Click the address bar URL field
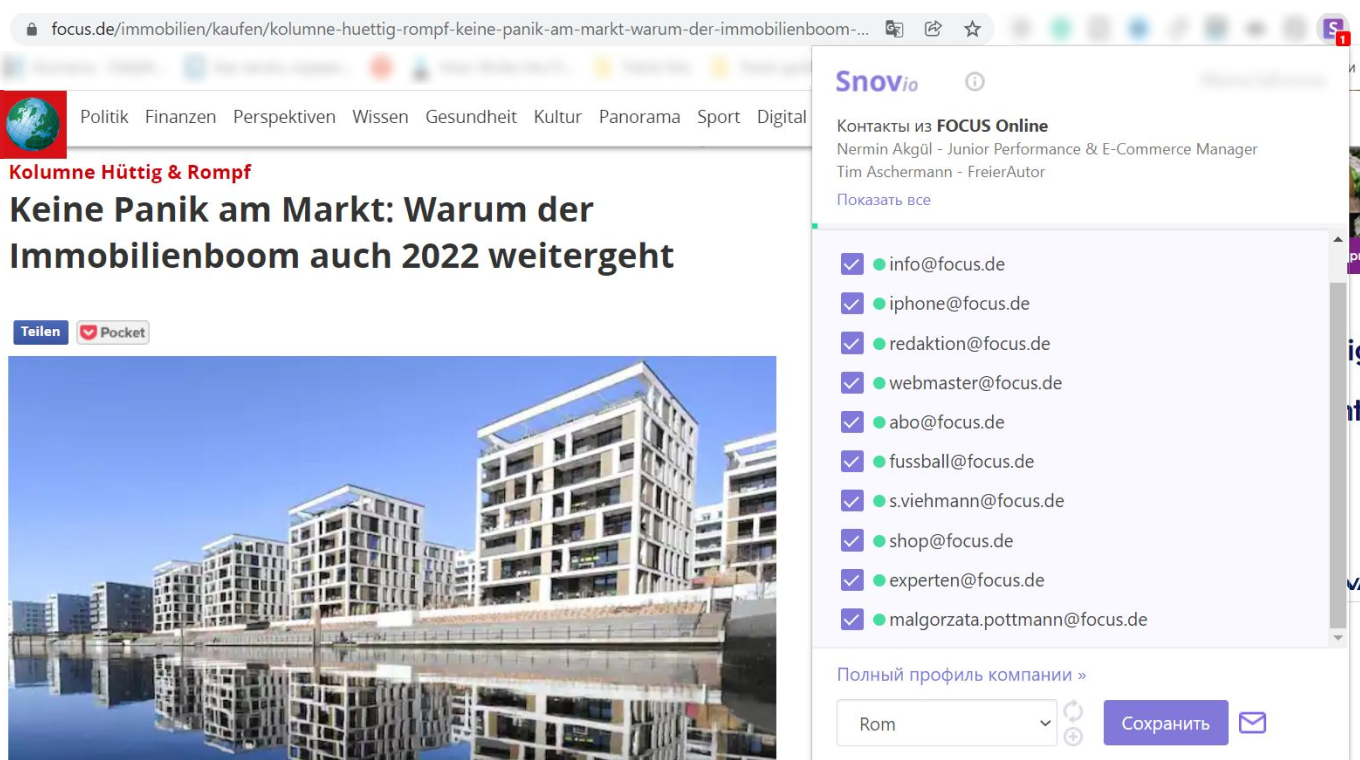Image resolution: width=1360 pixels, height=760 pixels. click(x=460, y=29)
